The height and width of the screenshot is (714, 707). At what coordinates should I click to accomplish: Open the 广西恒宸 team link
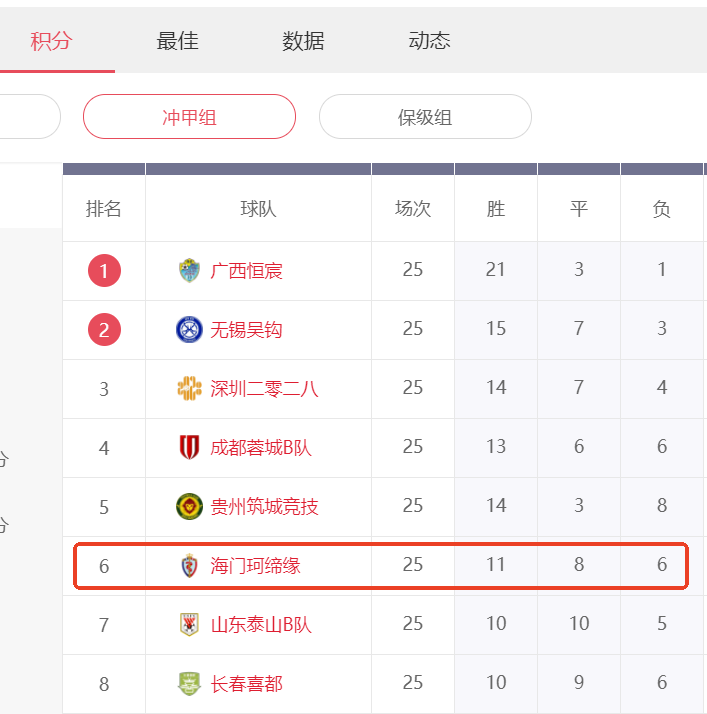246,271
